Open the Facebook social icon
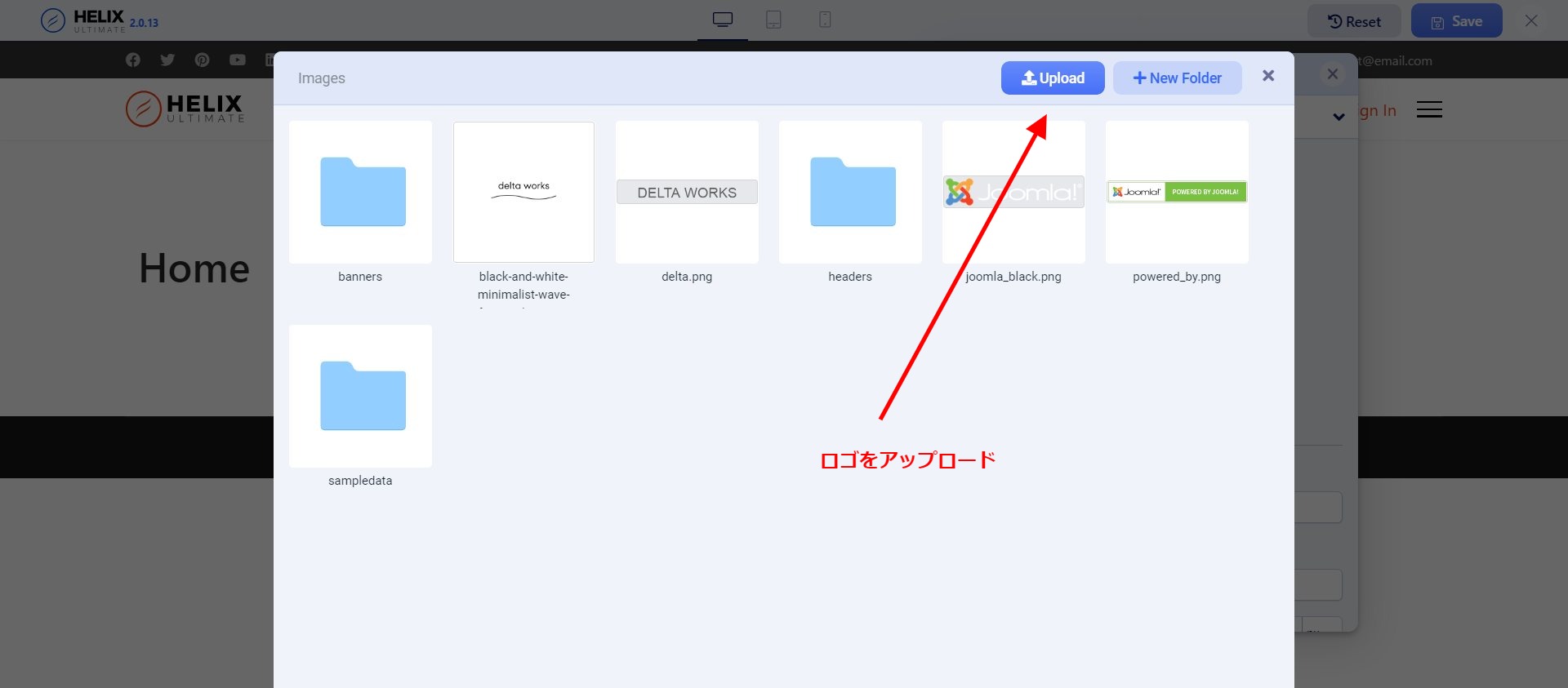This screenshot has width=1568, height=688. tap(133, 60)
